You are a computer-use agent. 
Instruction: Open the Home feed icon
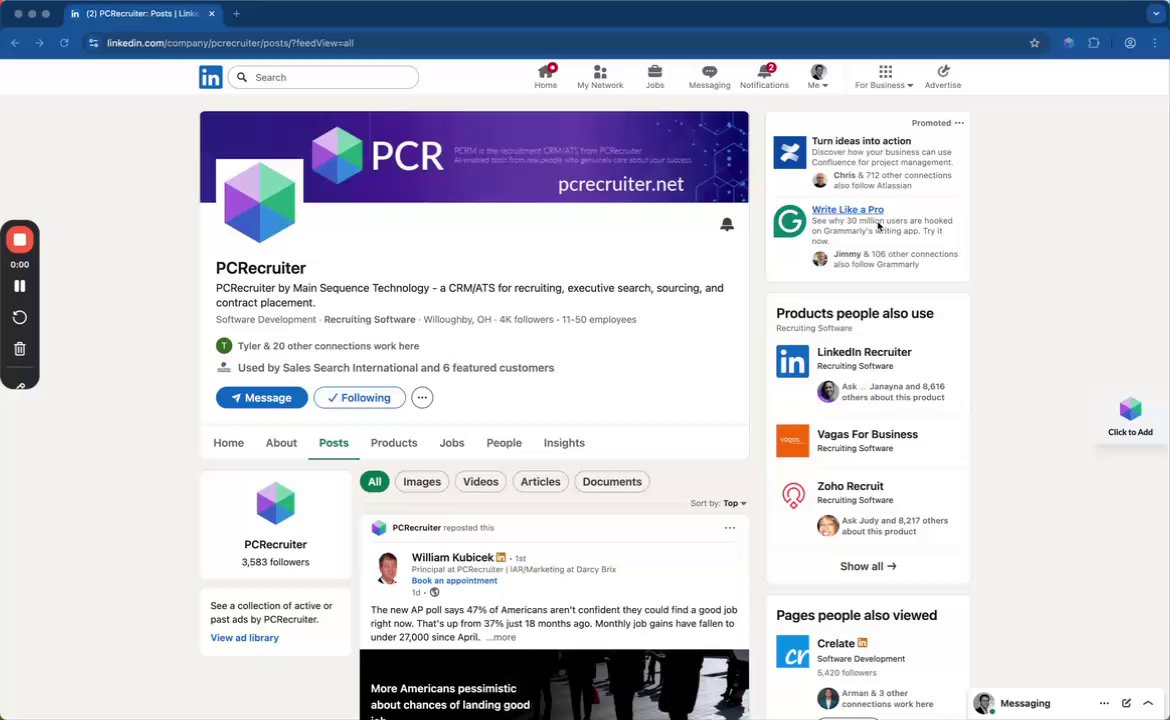(x=545, y=77)
